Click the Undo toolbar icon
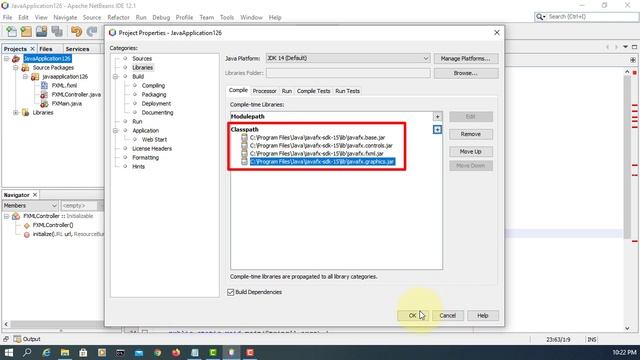640x360 pixels. tap(76, 31)
